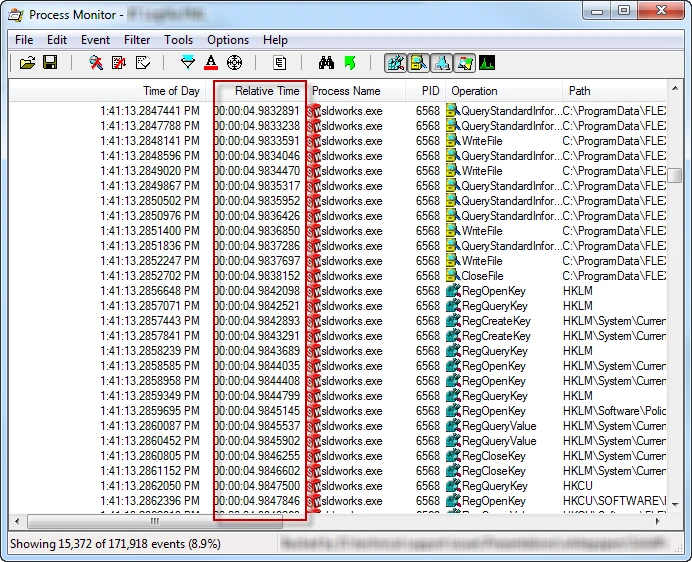Toggle the Autoscroll toolbar icon
This screenshot has width=692, height=562.
[119, 63]
